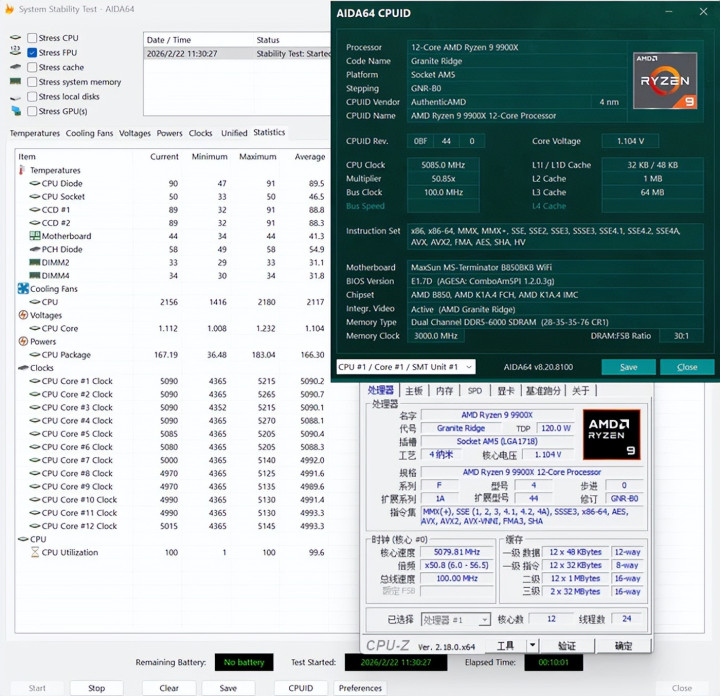Click the thermometer icon beside Temperatures
The image size is (720, 696).
click(x=22, y=170)
